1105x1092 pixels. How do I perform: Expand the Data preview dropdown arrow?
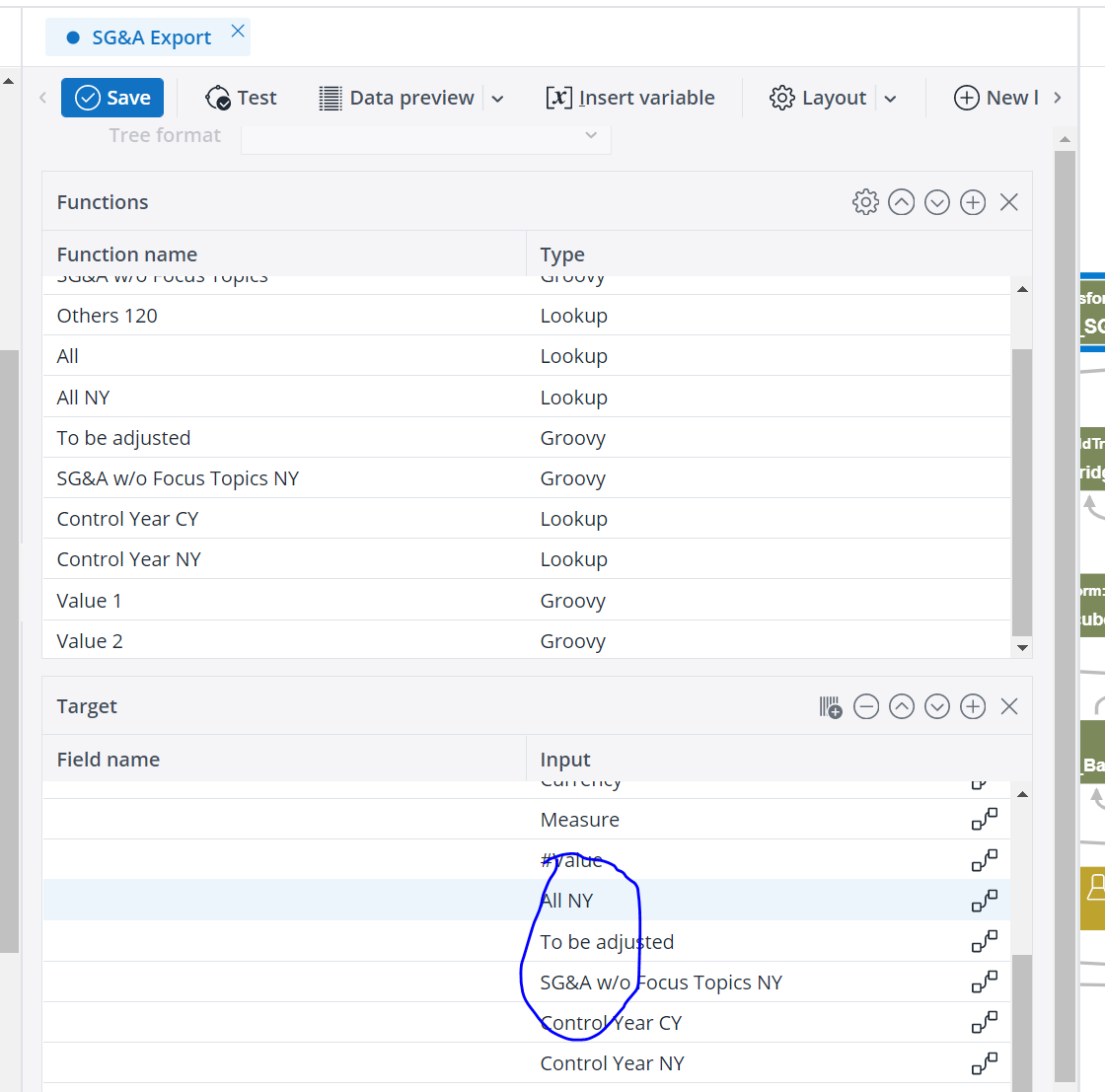point(498,99)
